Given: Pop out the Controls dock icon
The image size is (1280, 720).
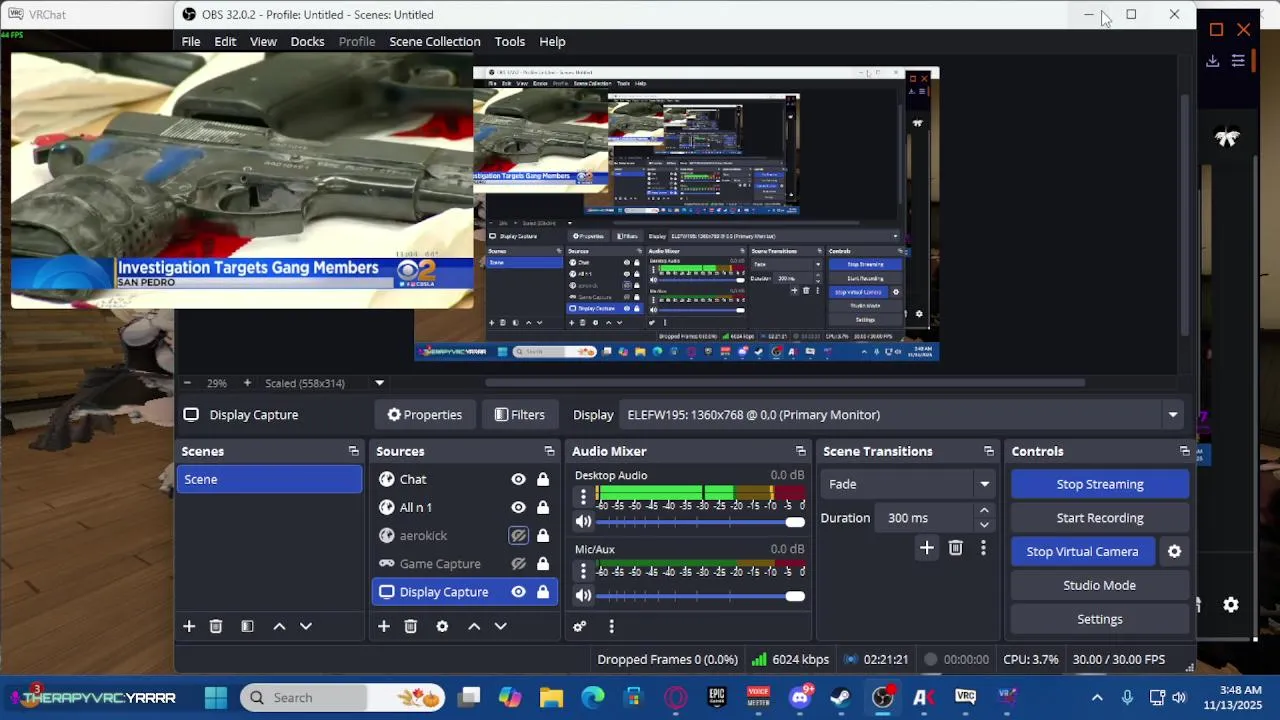Looking at the screenshot, I should (1185, 451).
